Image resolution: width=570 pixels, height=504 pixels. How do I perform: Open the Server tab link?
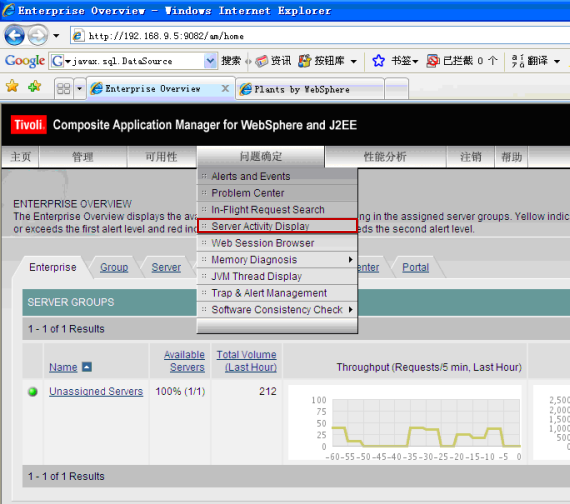click(x=166, y=267)
